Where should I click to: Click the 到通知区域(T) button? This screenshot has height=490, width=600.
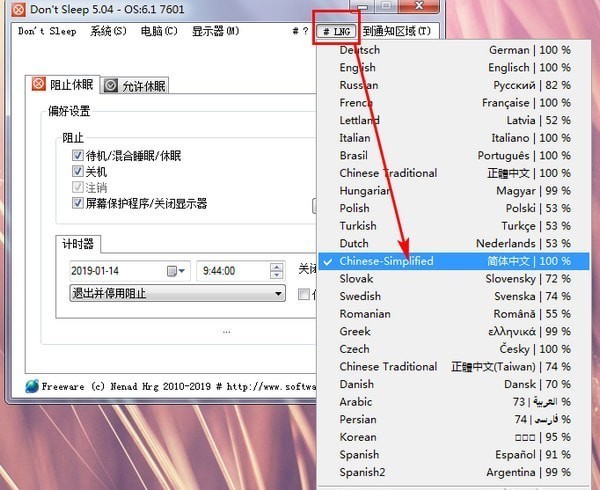396,31
